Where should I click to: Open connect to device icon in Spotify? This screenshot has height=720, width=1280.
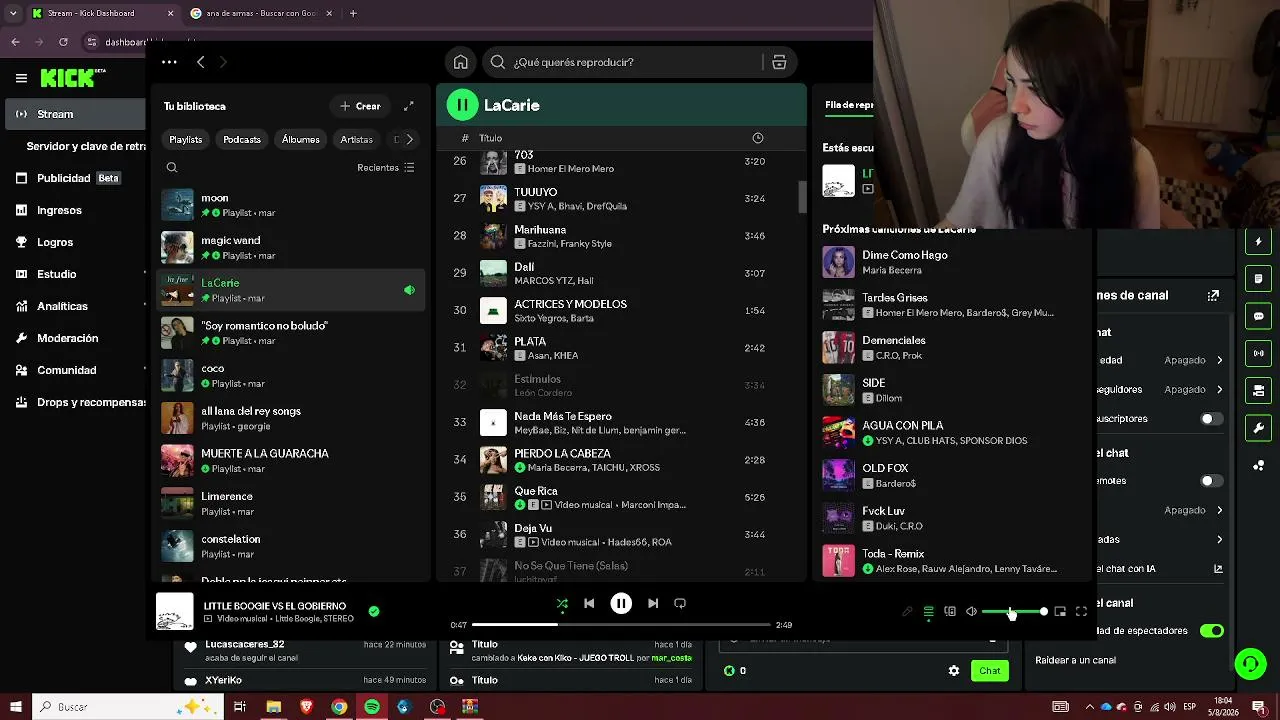950,612
